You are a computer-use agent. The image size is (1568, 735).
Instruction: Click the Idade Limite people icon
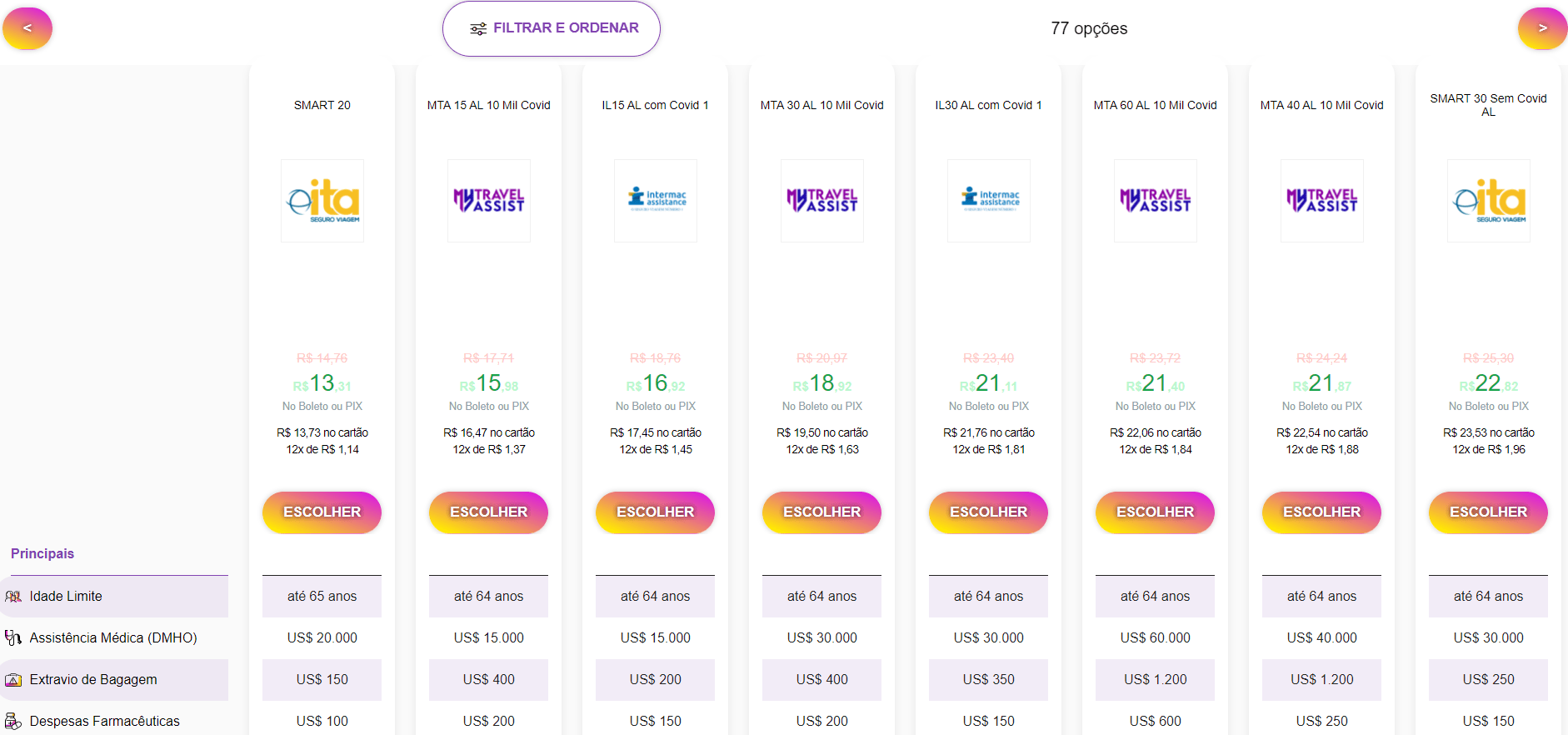[x=13, y=597]
